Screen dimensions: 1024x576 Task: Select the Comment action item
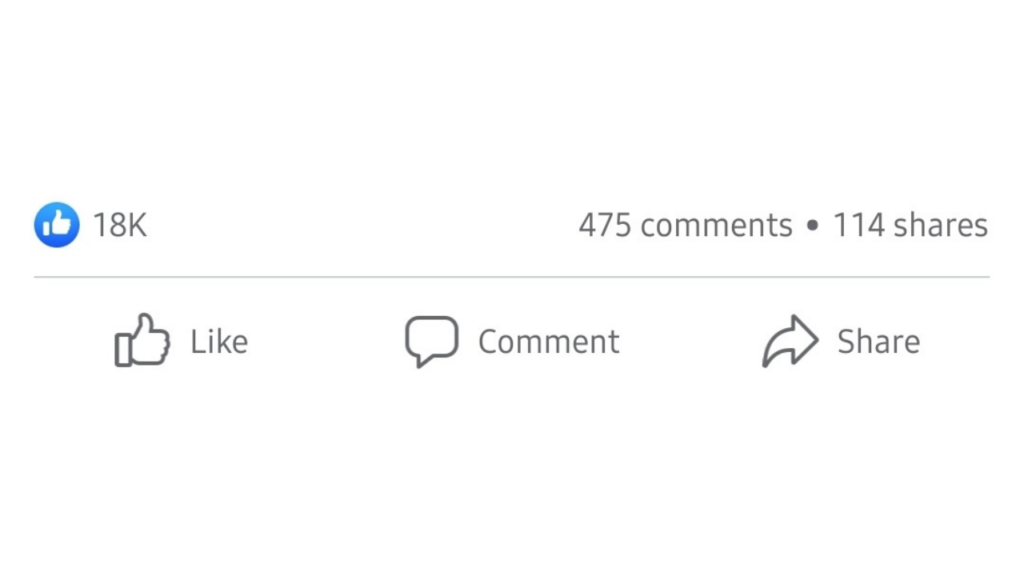(512, 341)
